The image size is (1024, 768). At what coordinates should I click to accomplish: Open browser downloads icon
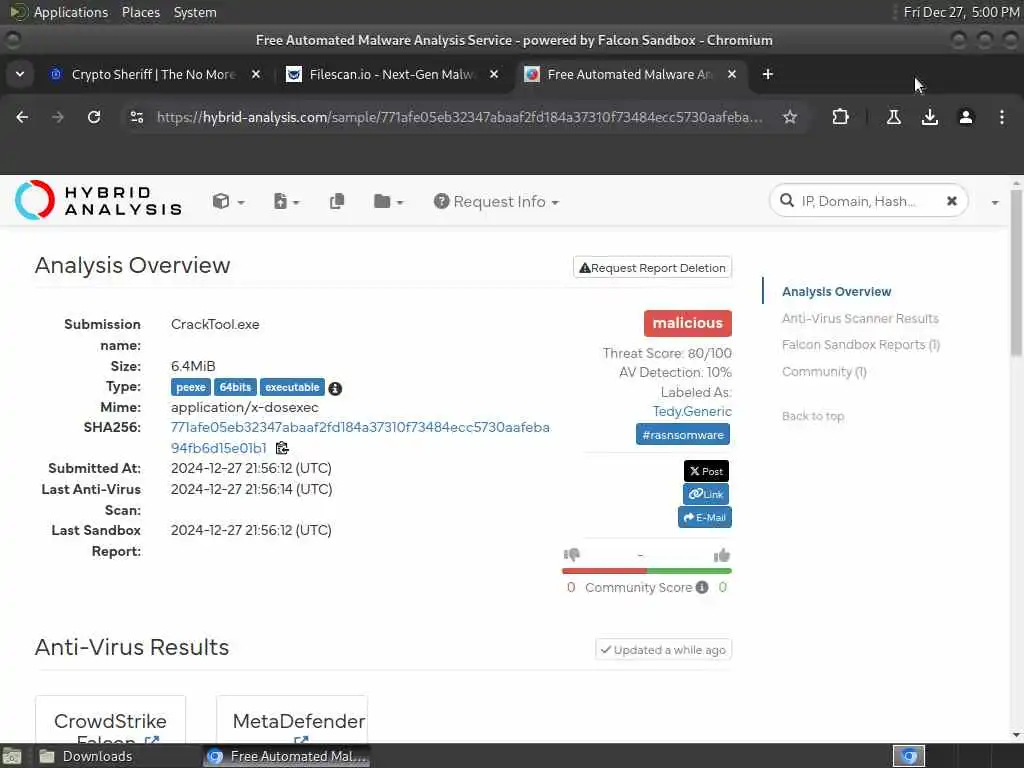tap(930, 117)
